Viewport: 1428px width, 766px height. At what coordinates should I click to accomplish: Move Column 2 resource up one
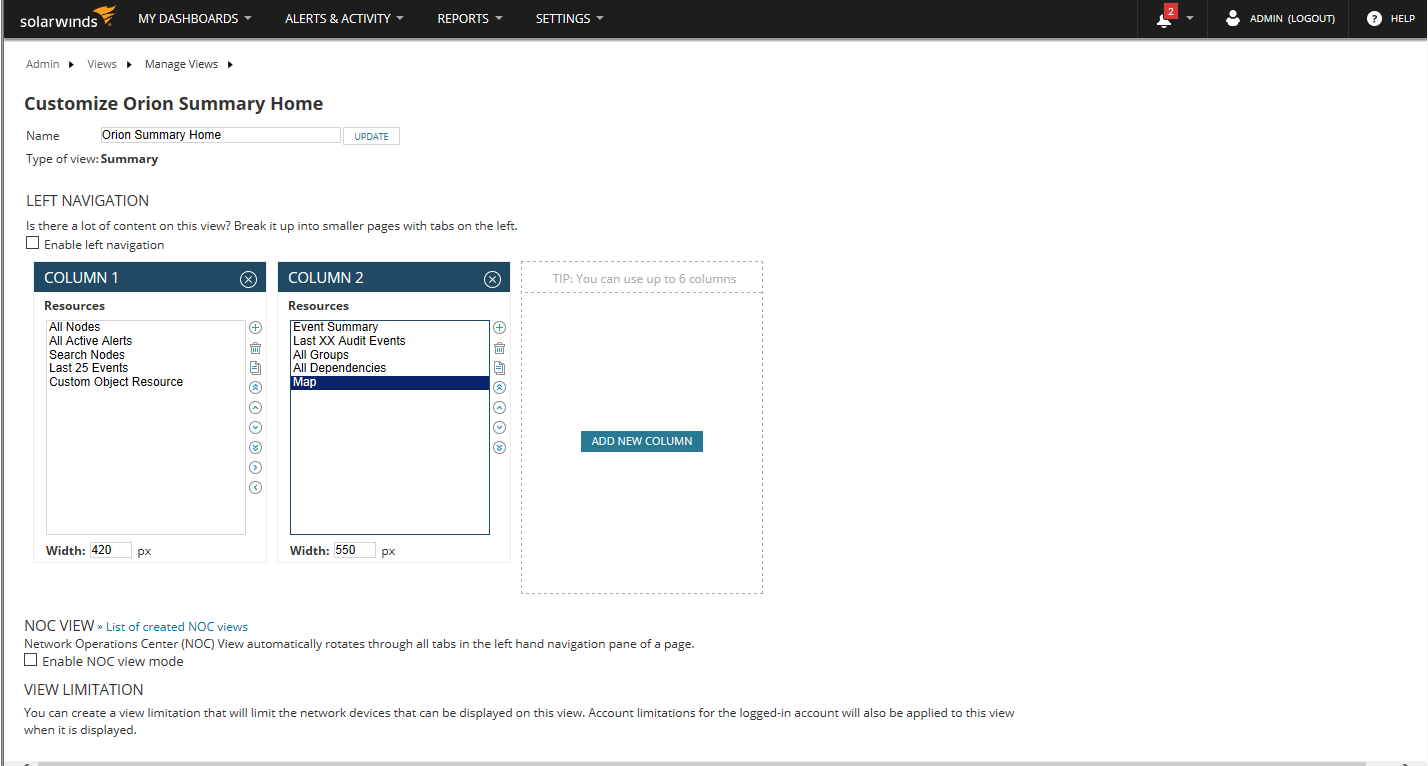pos(500,407)
